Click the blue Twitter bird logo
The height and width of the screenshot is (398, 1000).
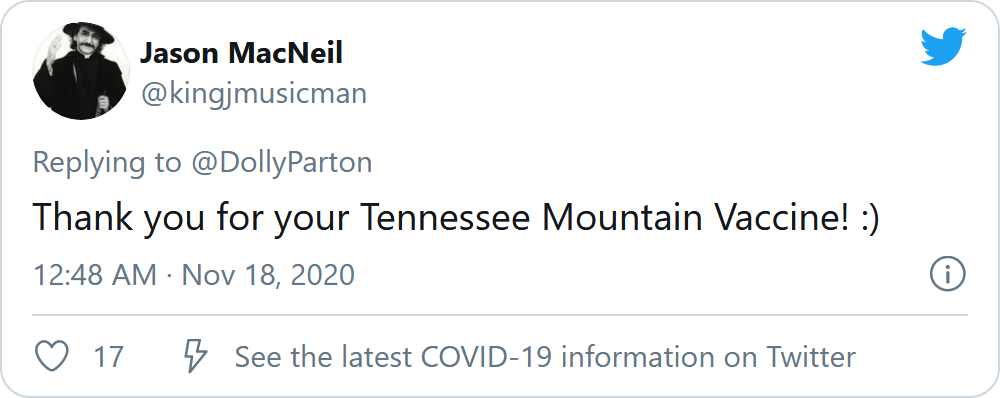click(943, 46)
